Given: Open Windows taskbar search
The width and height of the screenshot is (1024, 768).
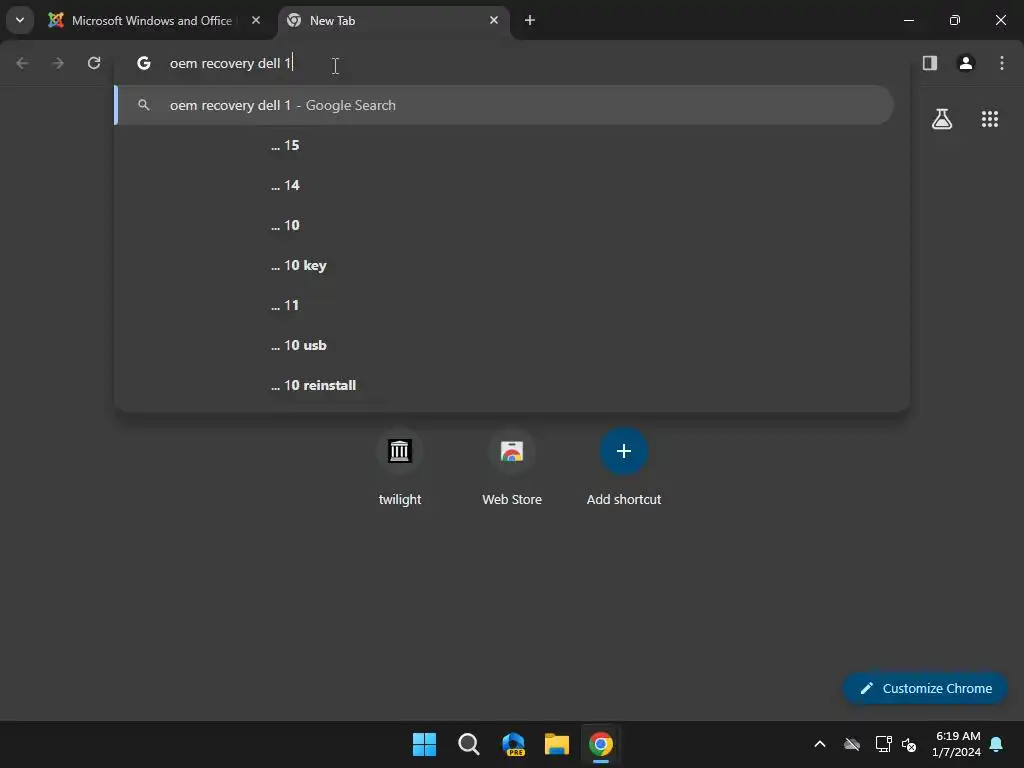Looking at the screenshot, I should point(469,744).
